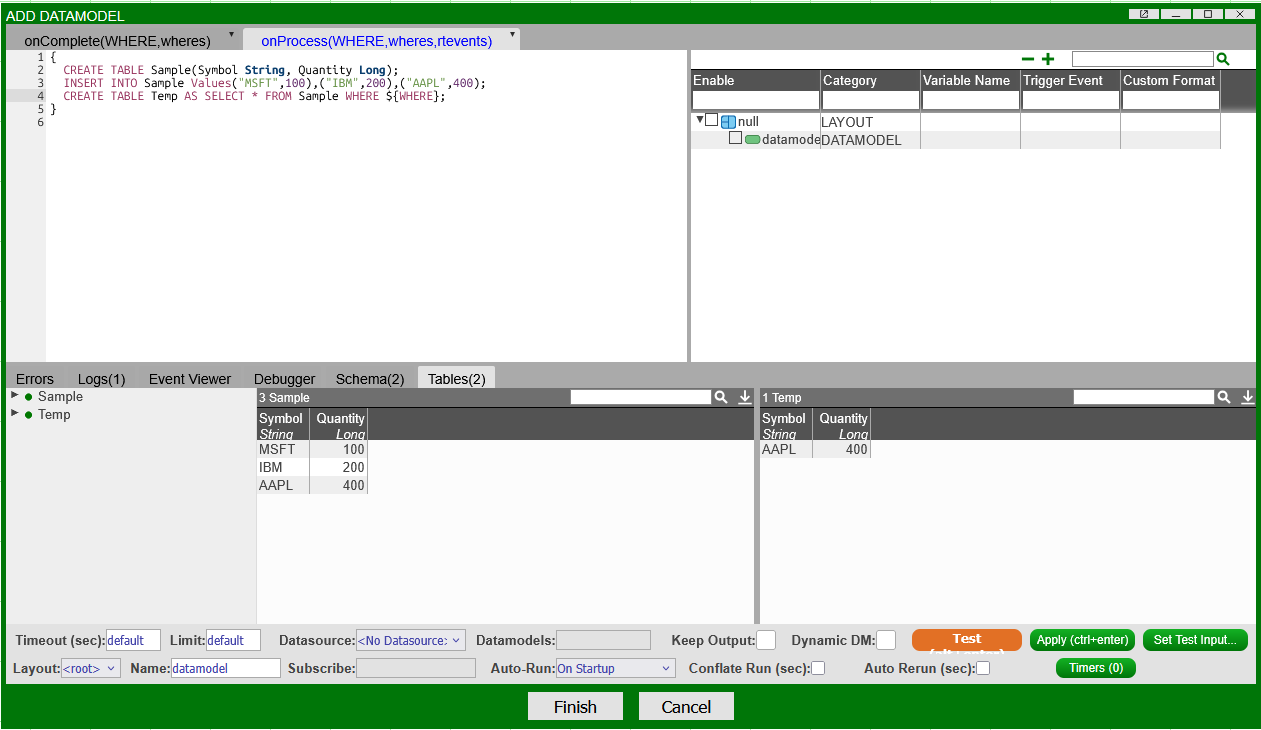
Task: Click the Finish button
Action: pos(575,707)
